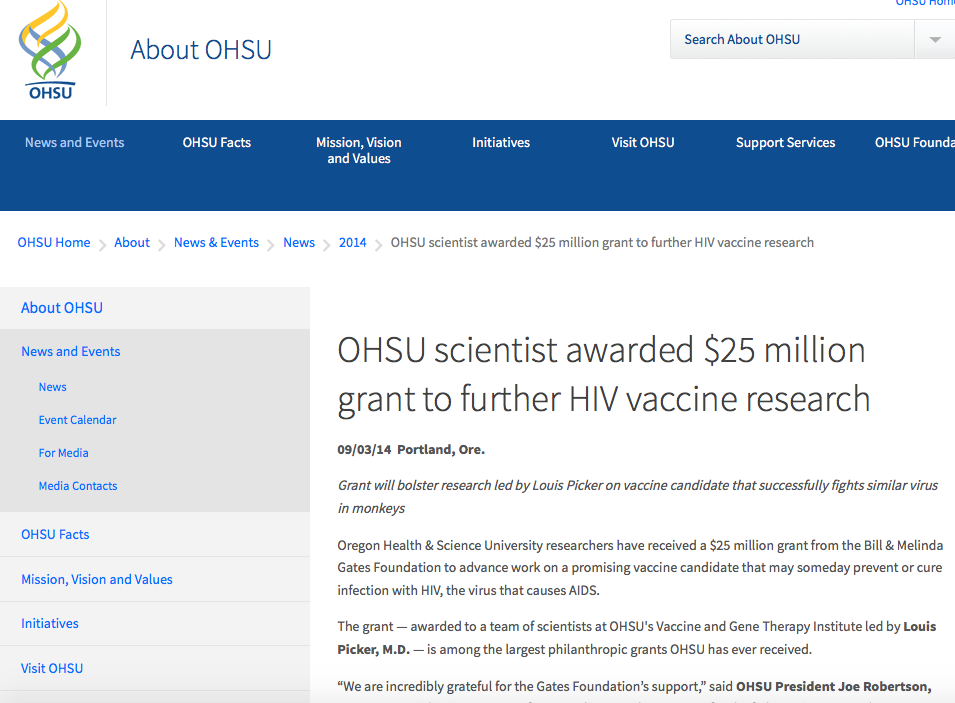Go to OHSU Home breadcrumb

pos(54,242)
